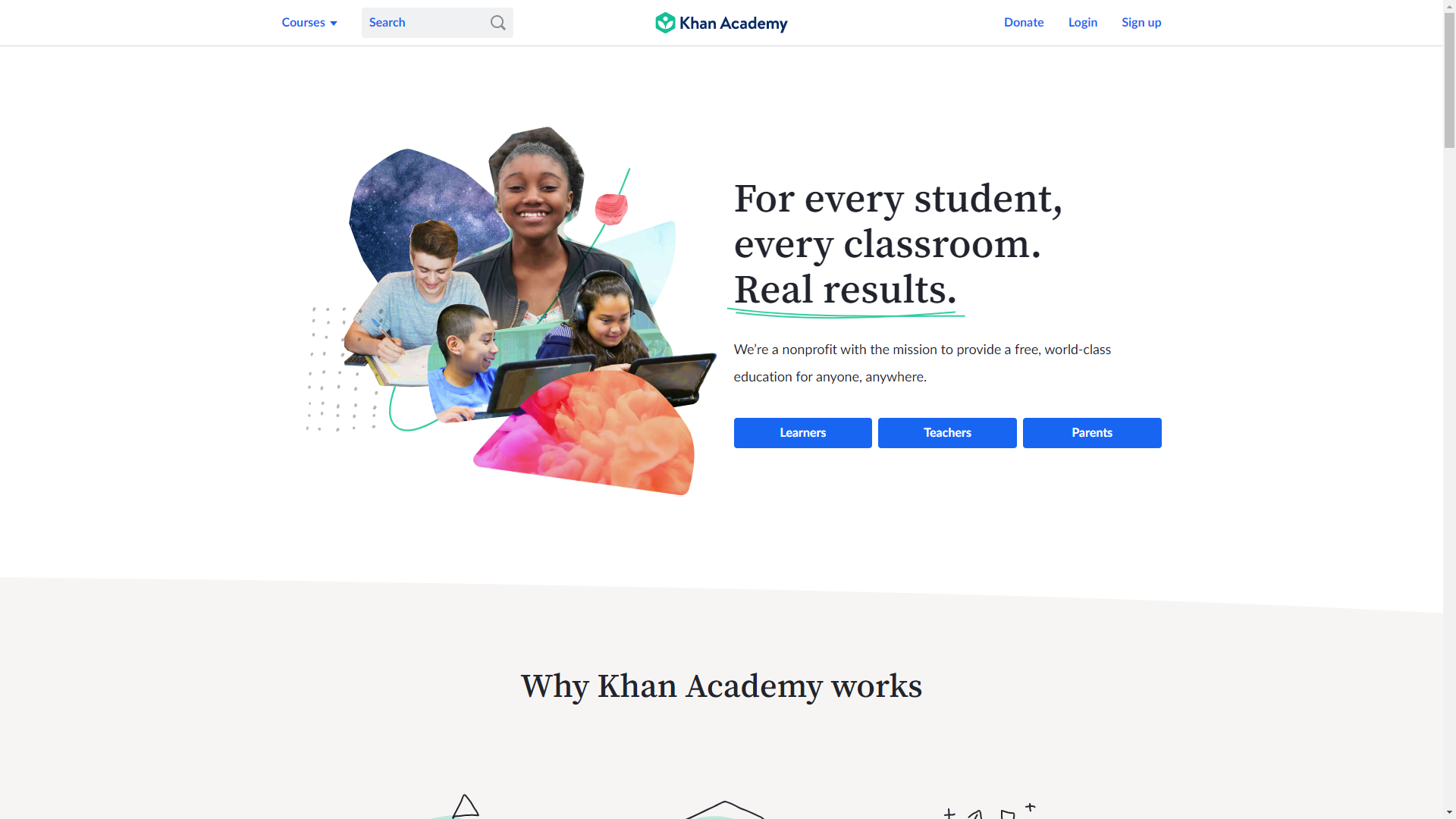The image size is (1456, 819).
Task: Go to the Login page
Action: pyautogui.click(x=1083, y=23)
